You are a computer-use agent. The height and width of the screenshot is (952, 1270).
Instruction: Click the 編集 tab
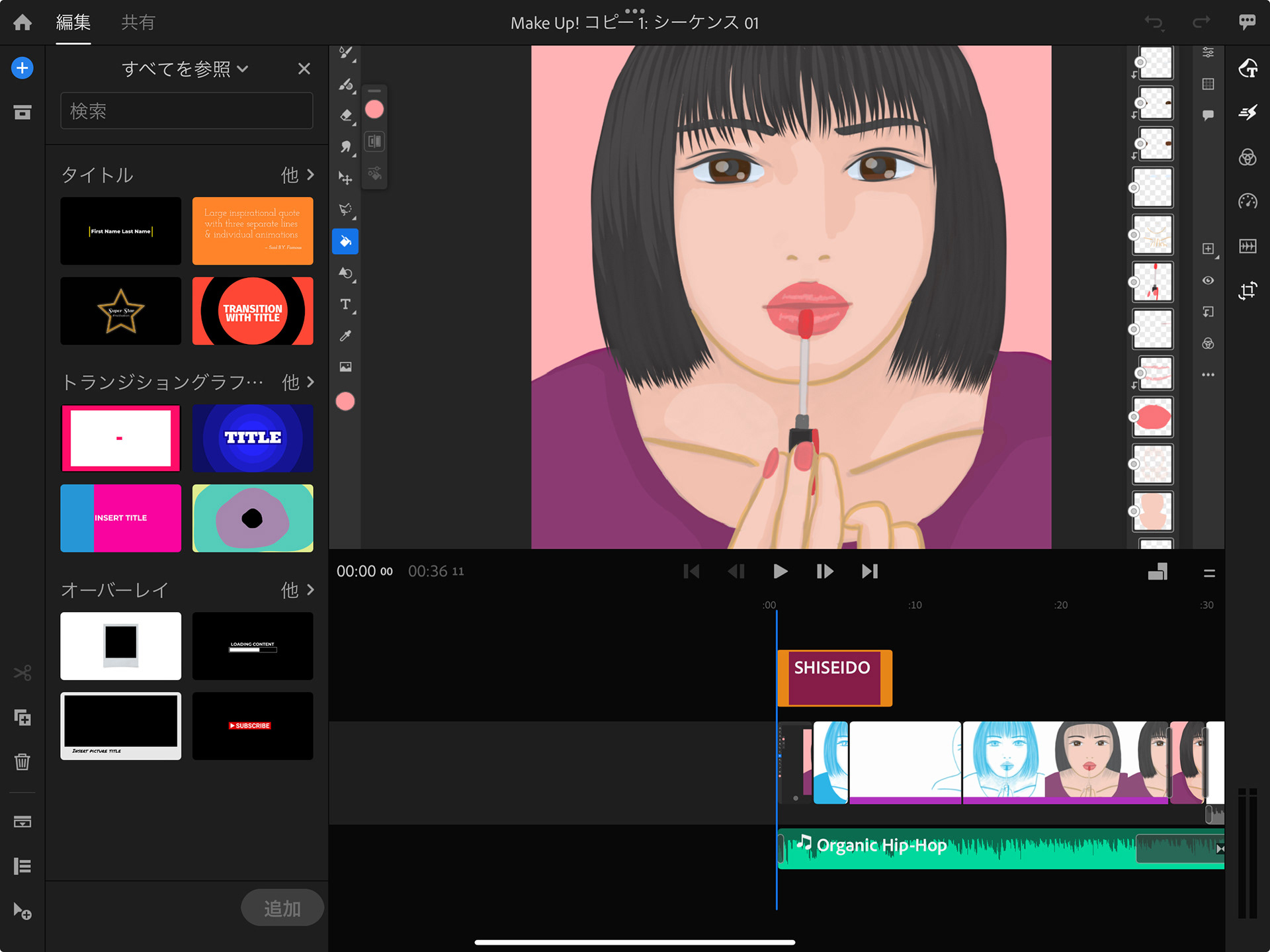tap(73, 22)
